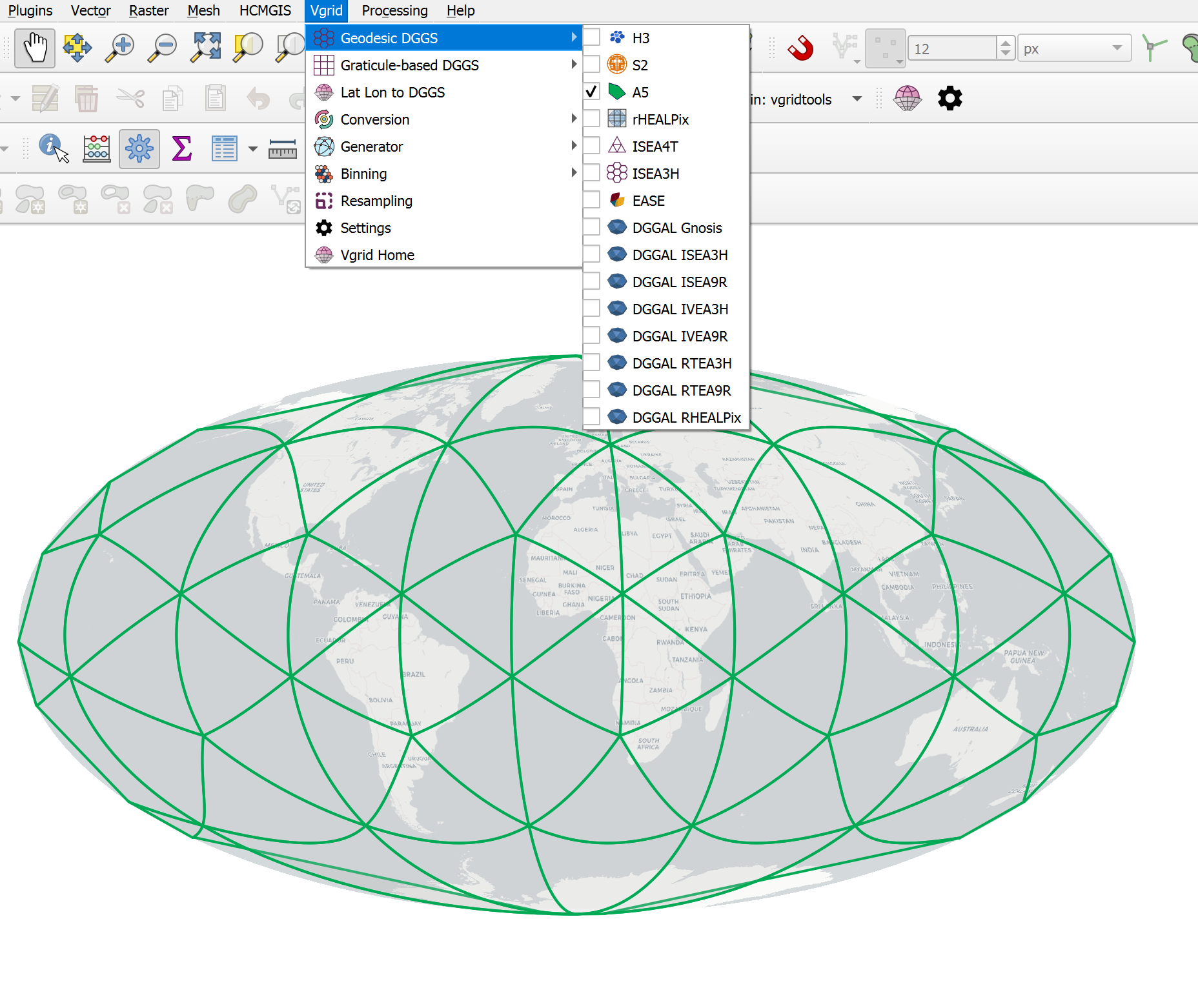
Task: Select the Identify Features tool
Action: tap(53, 148)
